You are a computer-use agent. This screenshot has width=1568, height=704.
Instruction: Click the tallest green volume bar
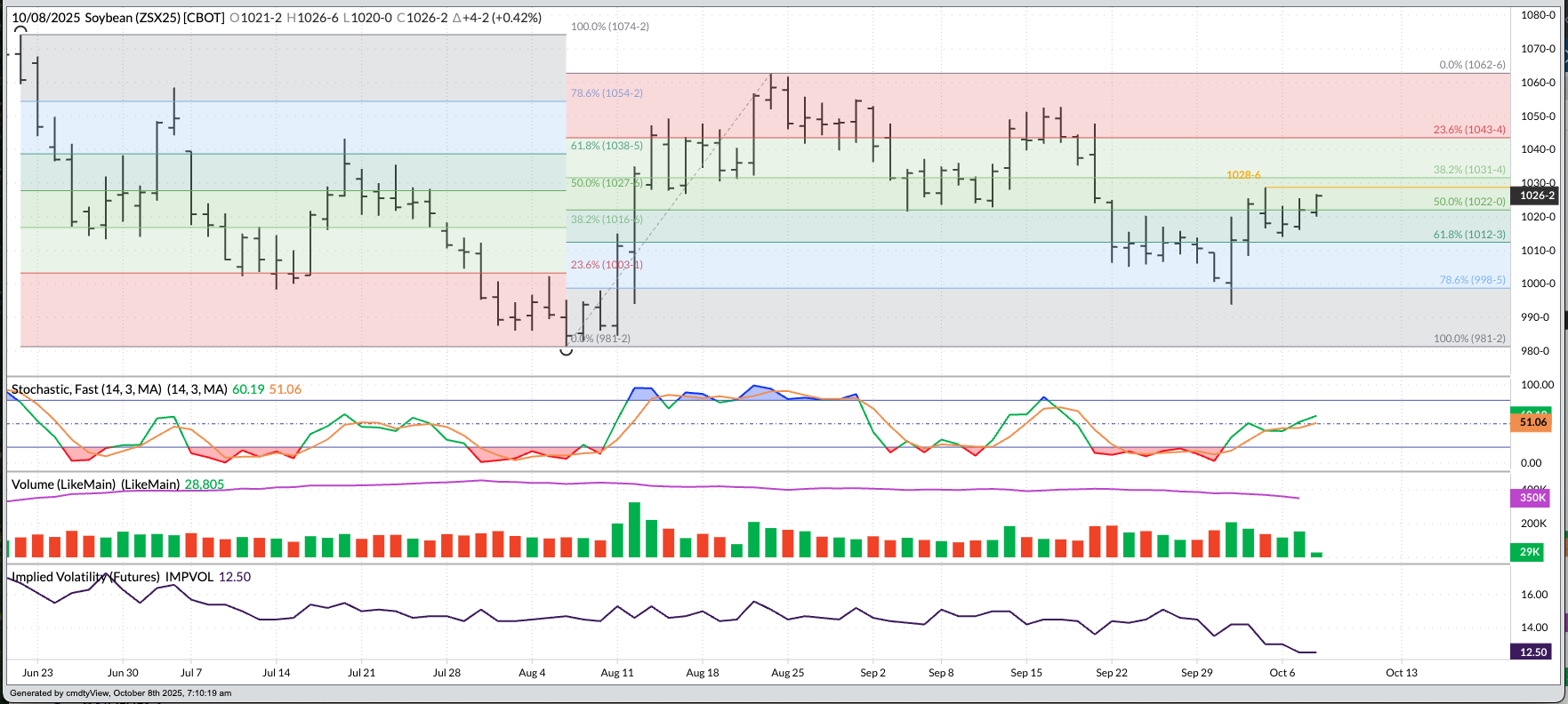click(634, 530)
